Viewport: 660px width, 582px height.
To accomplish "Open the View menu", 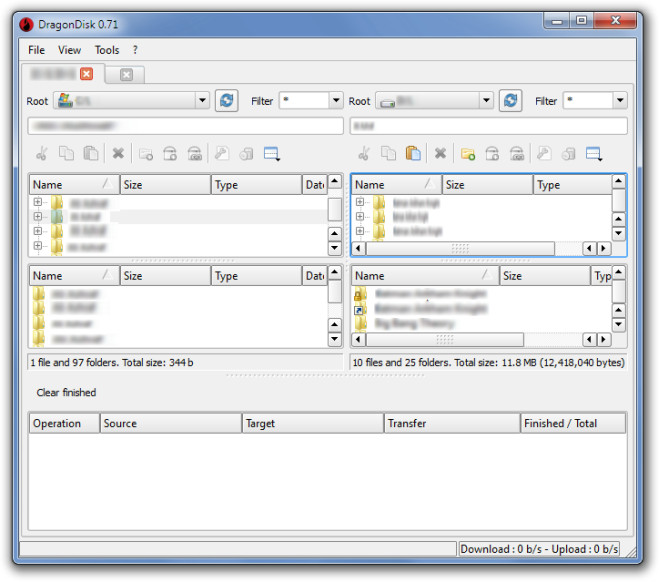I will [x=69, y=50].
